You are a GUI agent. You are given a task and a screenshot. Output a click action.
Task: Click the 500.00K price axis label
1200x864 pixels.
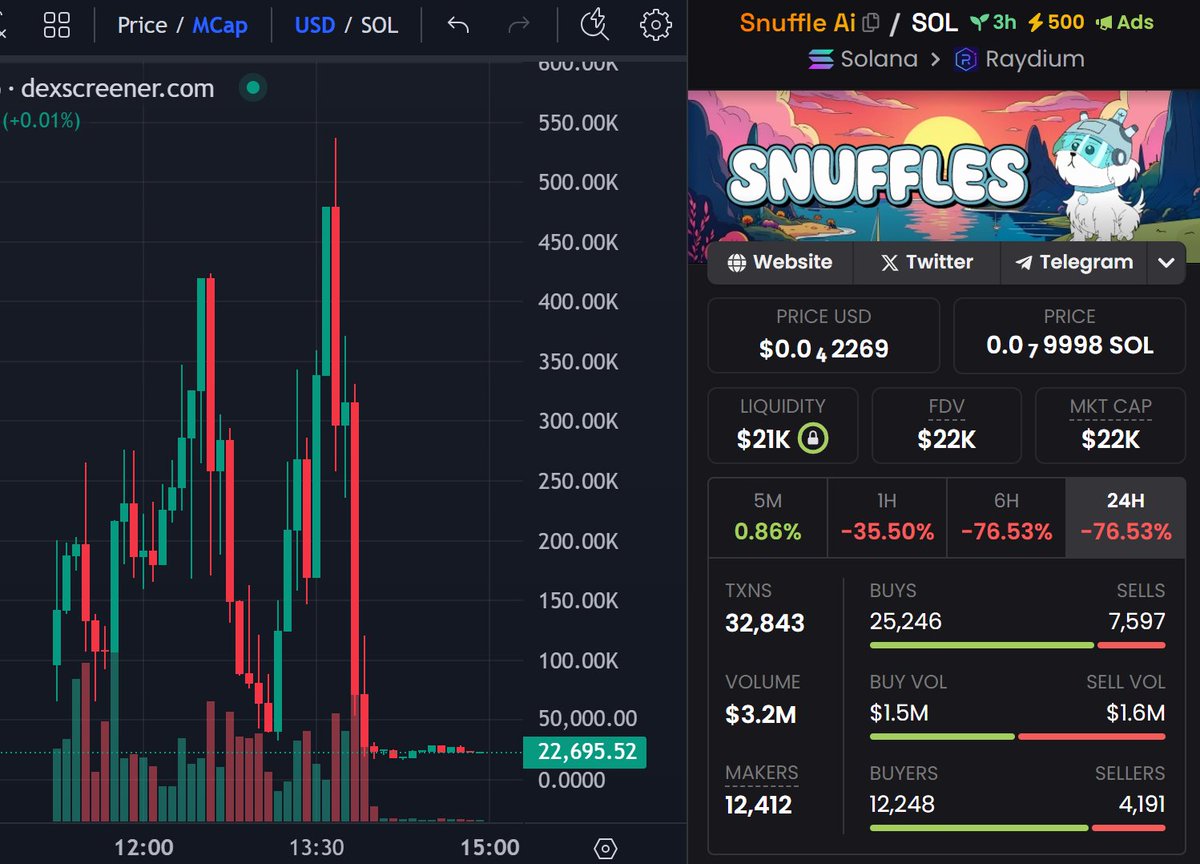click(579, 182)
